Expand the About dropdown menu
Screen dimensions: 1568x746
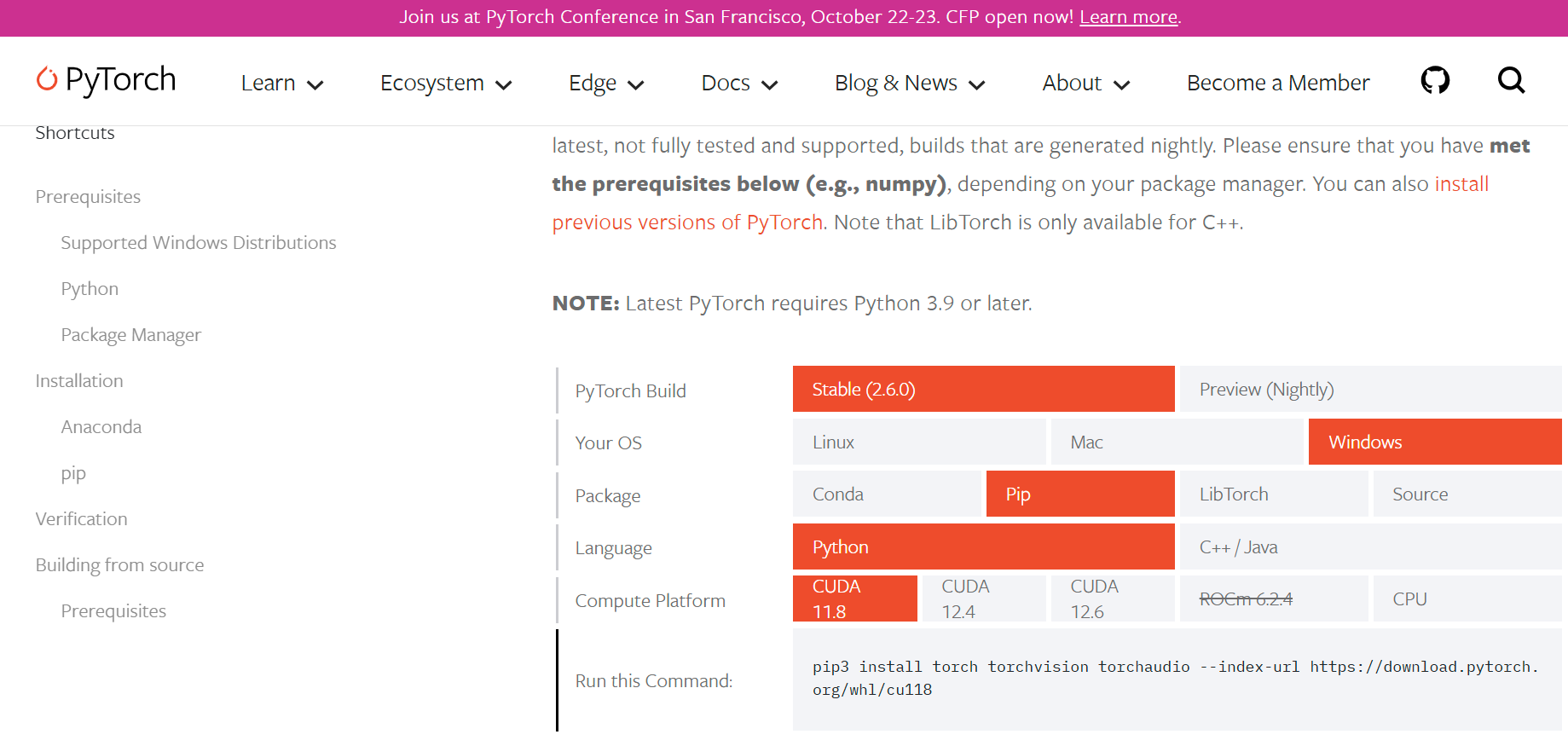pyautogui.click(x=1085, y=83)
